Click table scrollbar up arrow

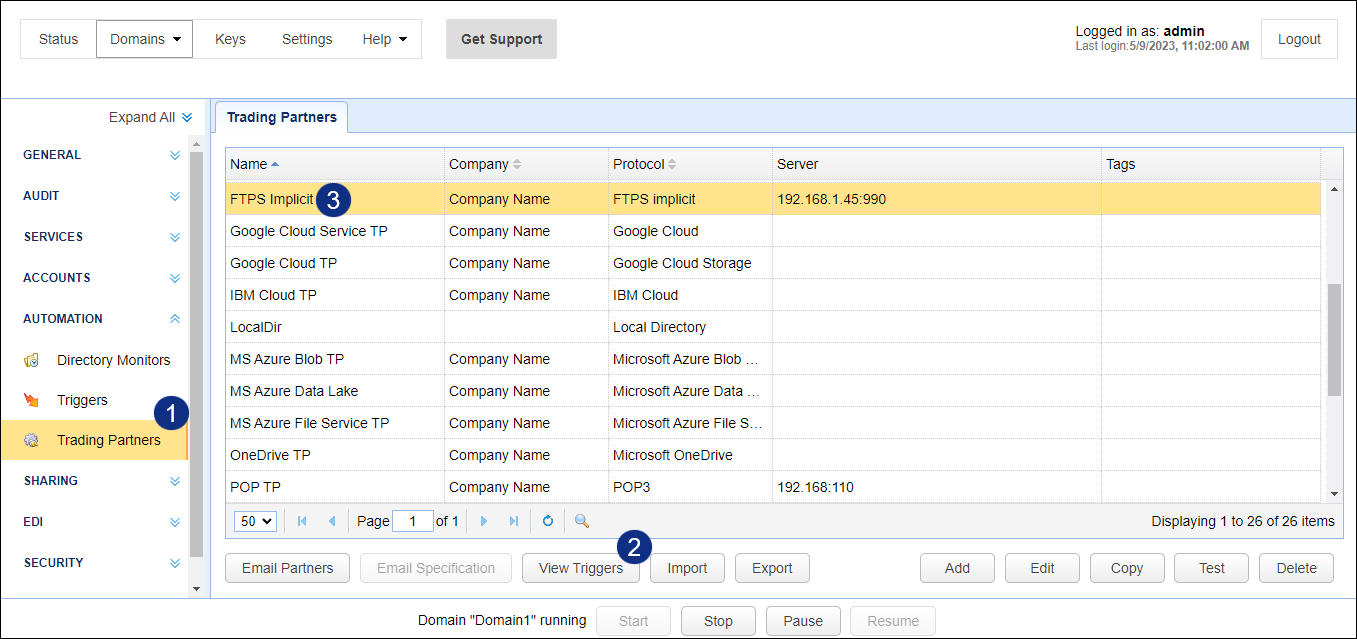click(x=1334, y=189)
